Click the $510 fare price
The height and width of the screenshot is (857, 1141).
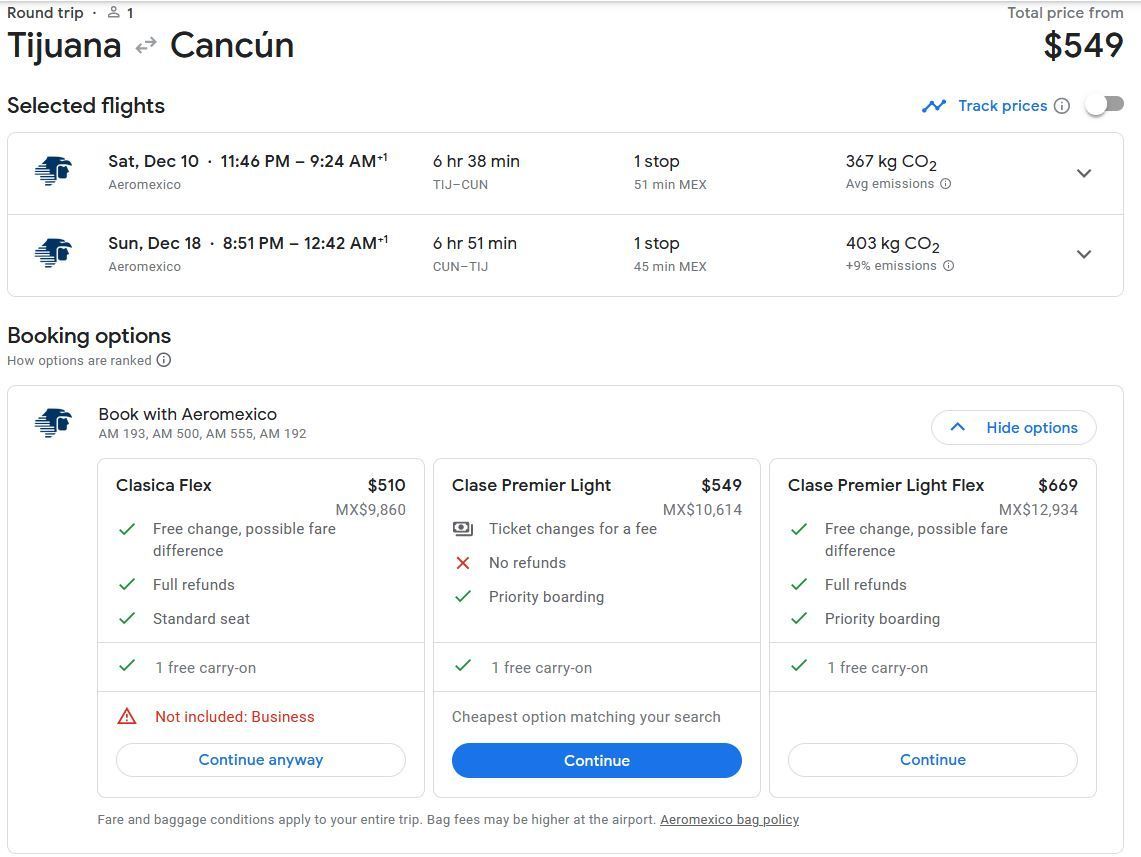(x=386, y=485)
